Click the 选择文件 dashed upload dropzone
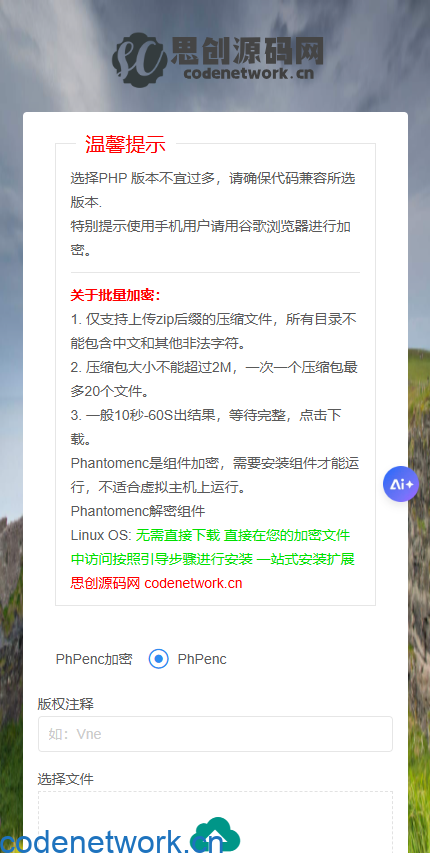The height and width of the screenshot is (853, 430). (x=215, y=822)
